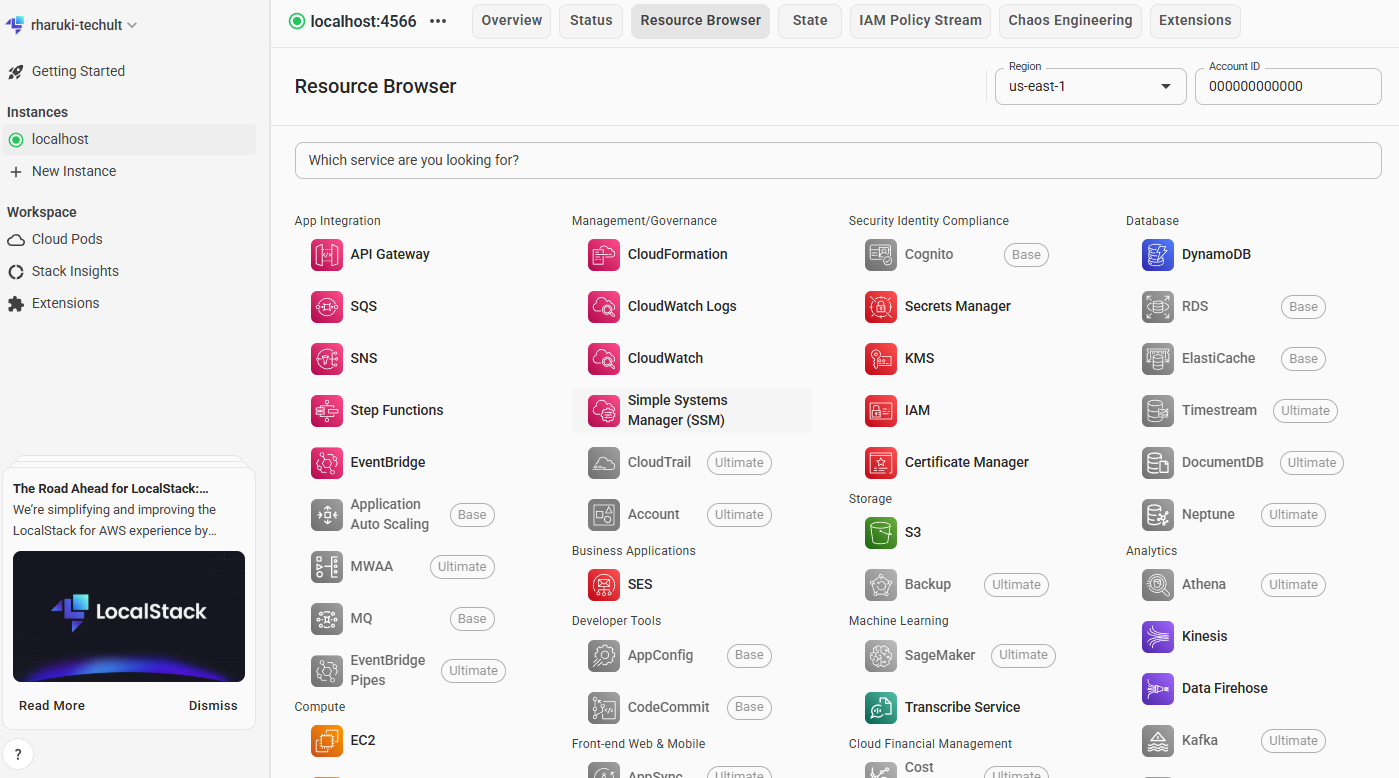Open the MWAA service entry
This screenshot has width=1399, height=778.
[x=372, y=567]
